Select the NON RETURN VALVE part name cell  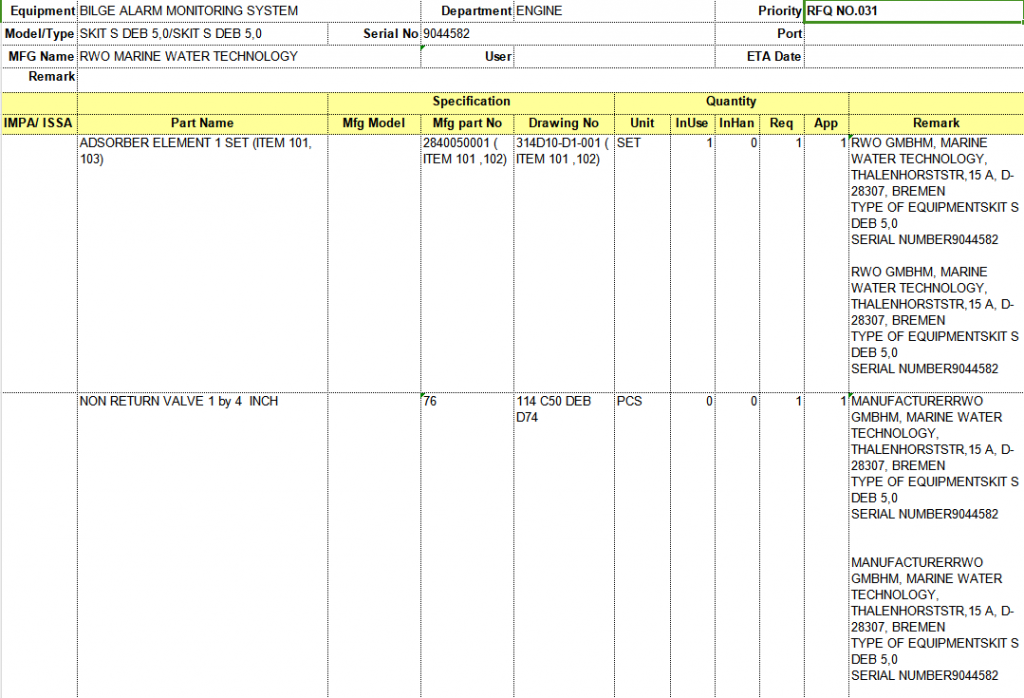pos(202,402)
